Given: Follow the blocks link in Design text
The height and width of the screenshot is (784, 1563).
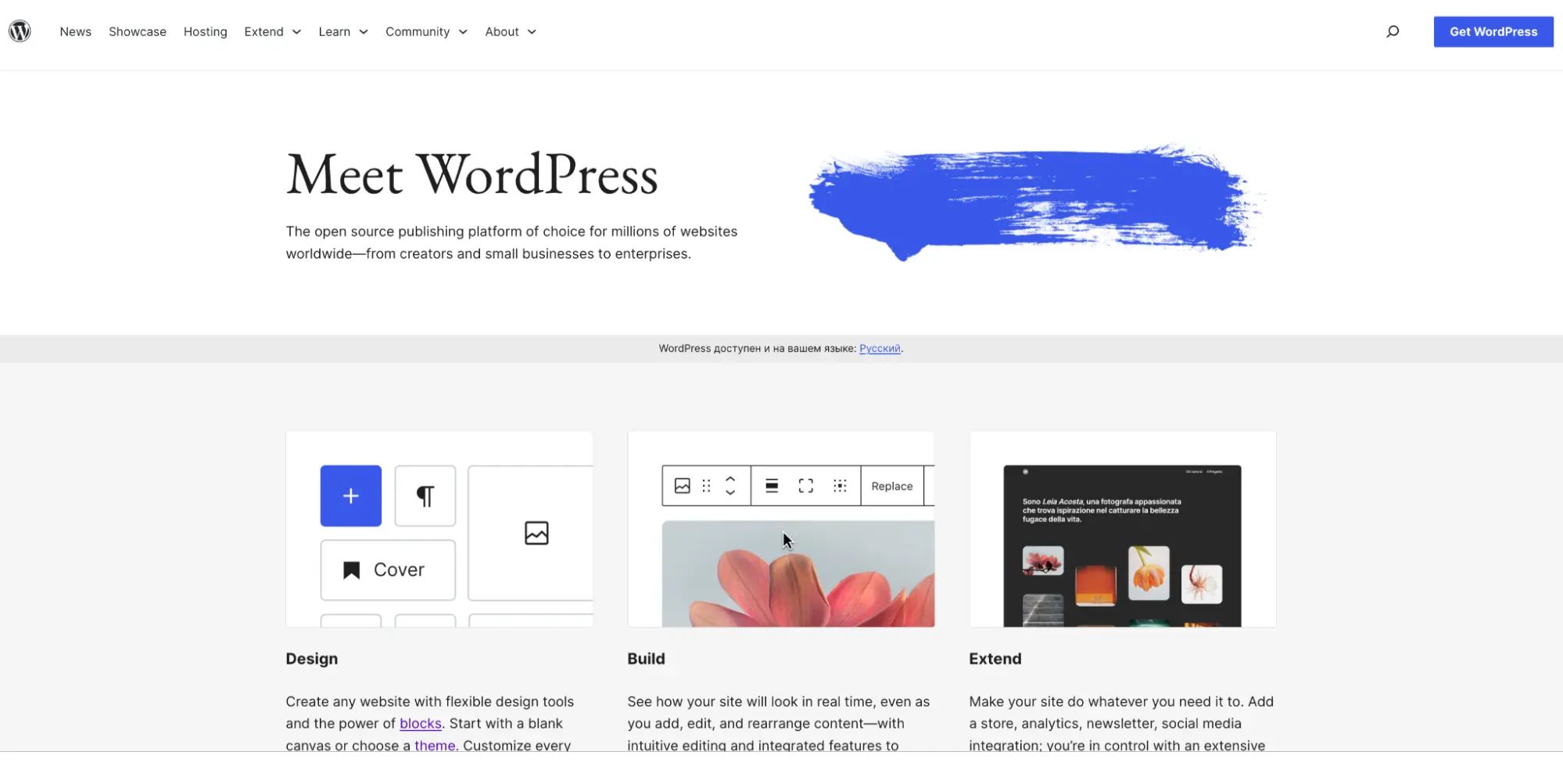Looking at the screenshot, I should pyautogui.click(x=421, y=724).
